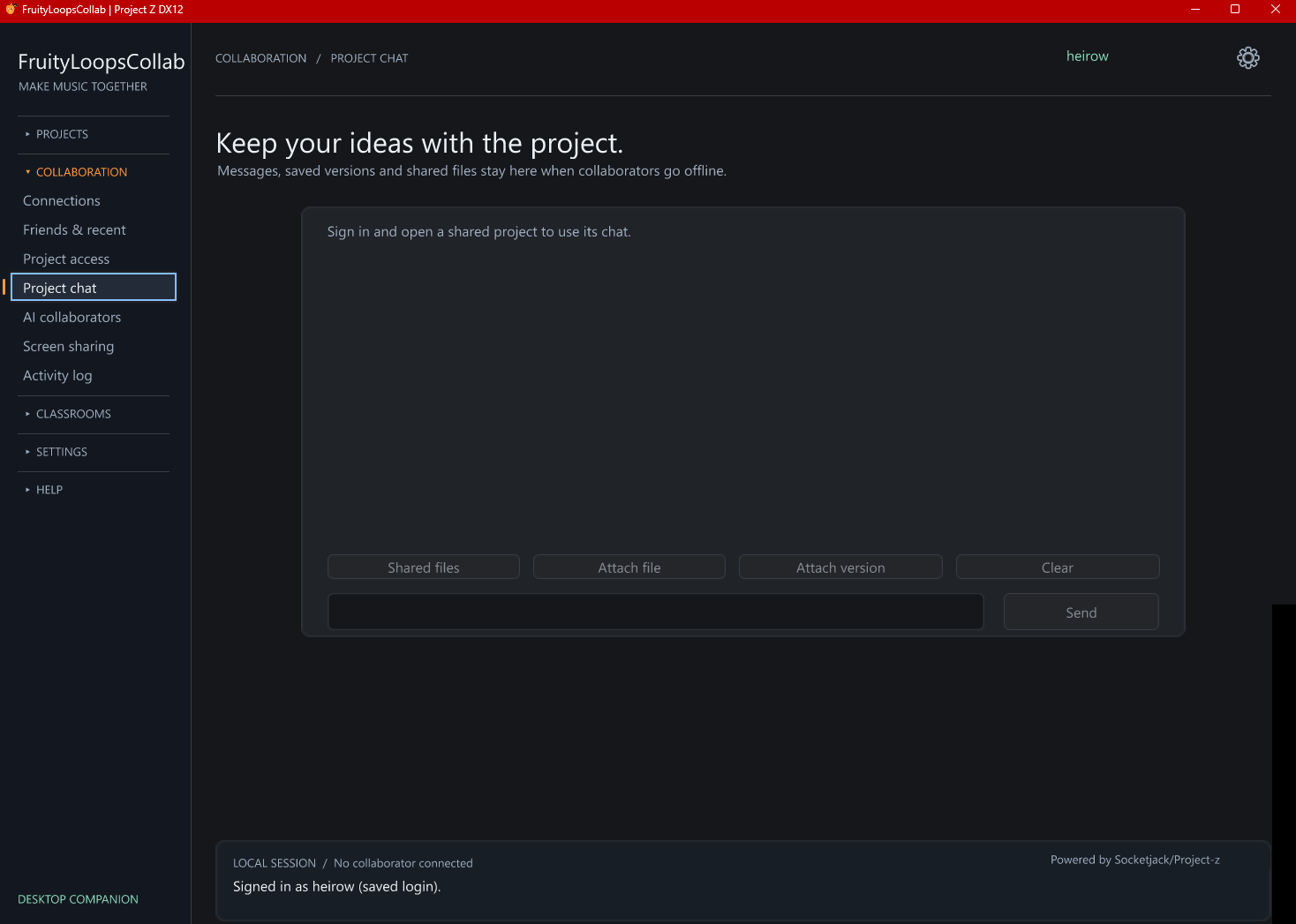1296x924 pixels.
Task: Open the settings gear icon
Action: click(1247, 57)
